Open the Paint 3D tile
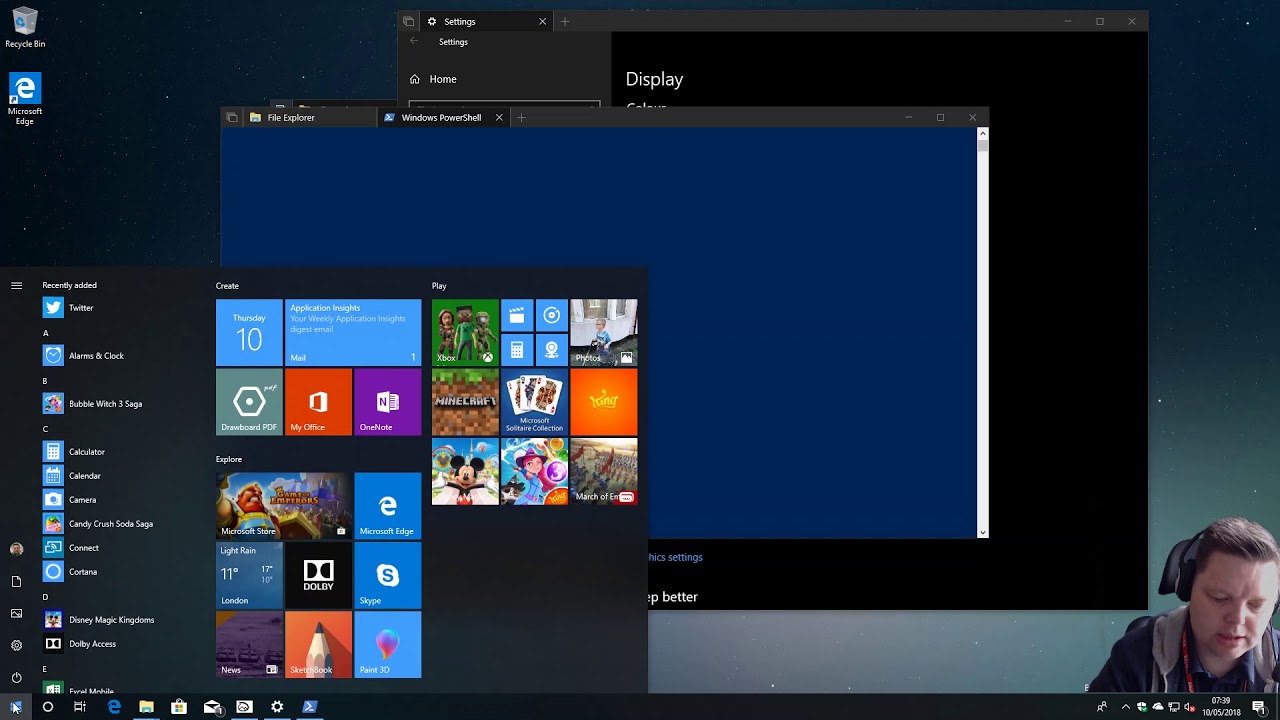 click(x=388, y=645)
